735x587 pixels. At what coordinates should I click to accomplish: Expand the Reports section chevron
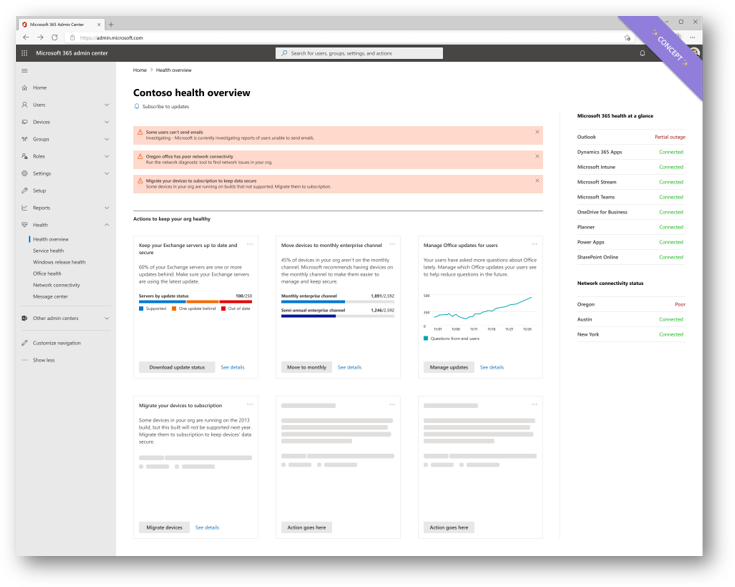click(107, 208)
